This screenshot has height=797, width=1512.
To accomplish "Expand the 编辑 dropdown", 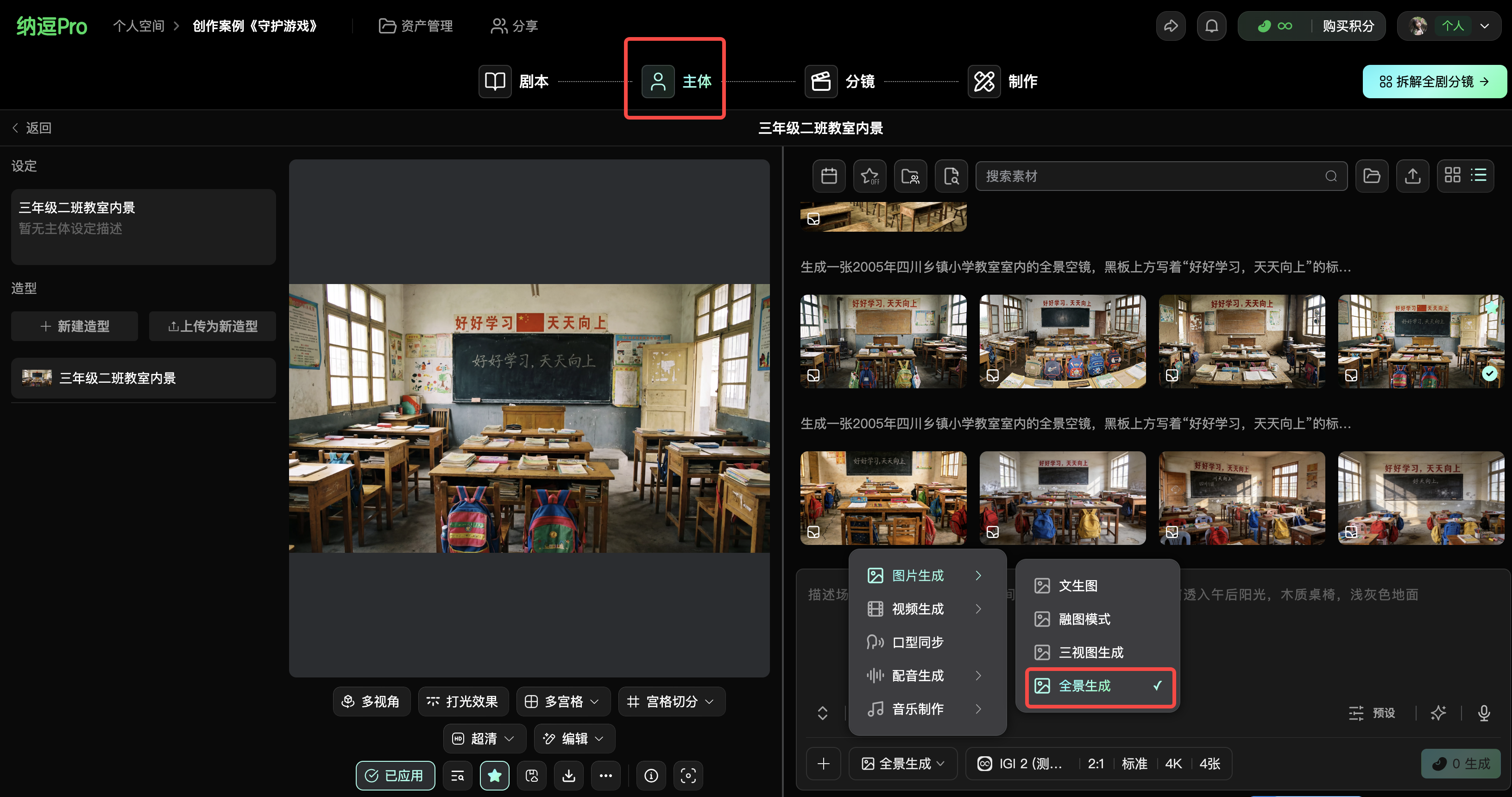I will coord(574,738).
